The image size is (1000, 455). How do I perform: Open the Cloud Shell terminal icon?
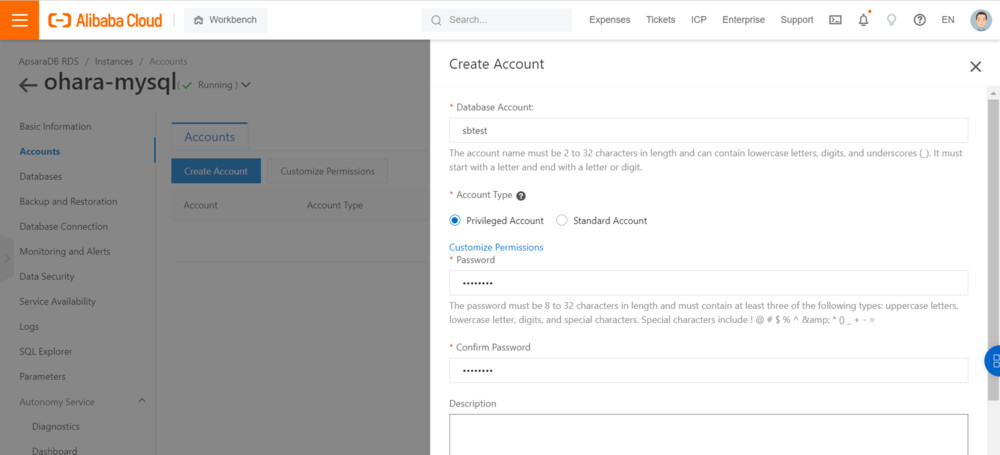835,20
